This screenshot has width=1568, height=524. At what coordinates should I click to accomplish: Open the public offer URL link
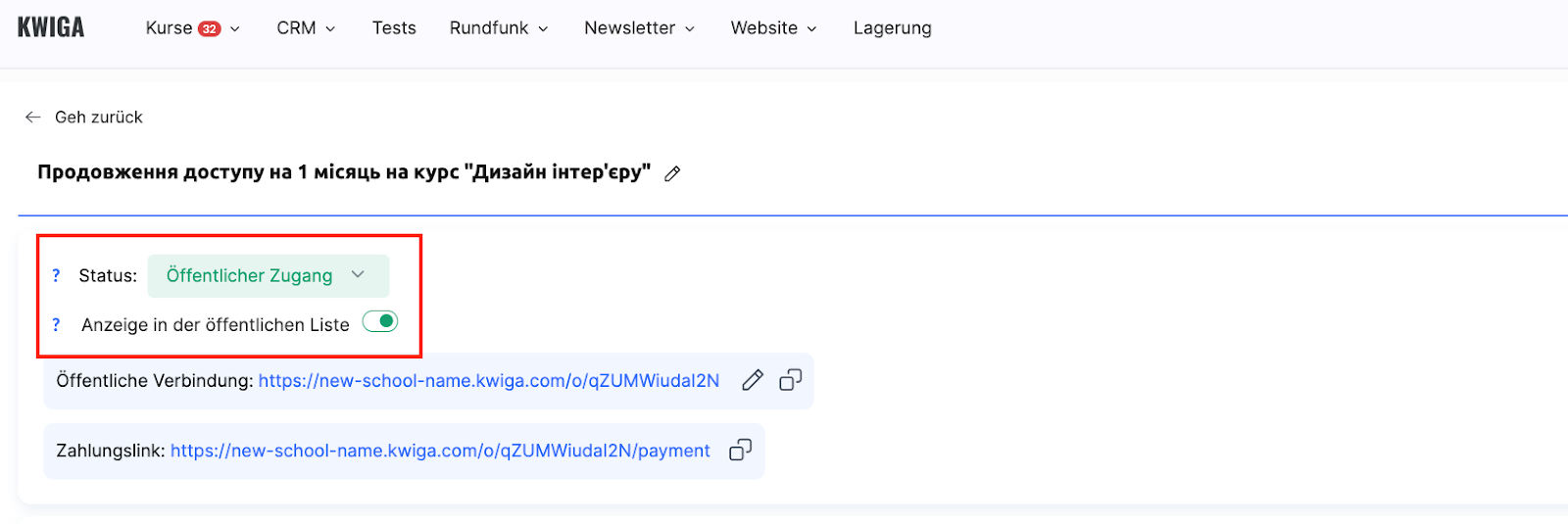click(x=488, y=381)
